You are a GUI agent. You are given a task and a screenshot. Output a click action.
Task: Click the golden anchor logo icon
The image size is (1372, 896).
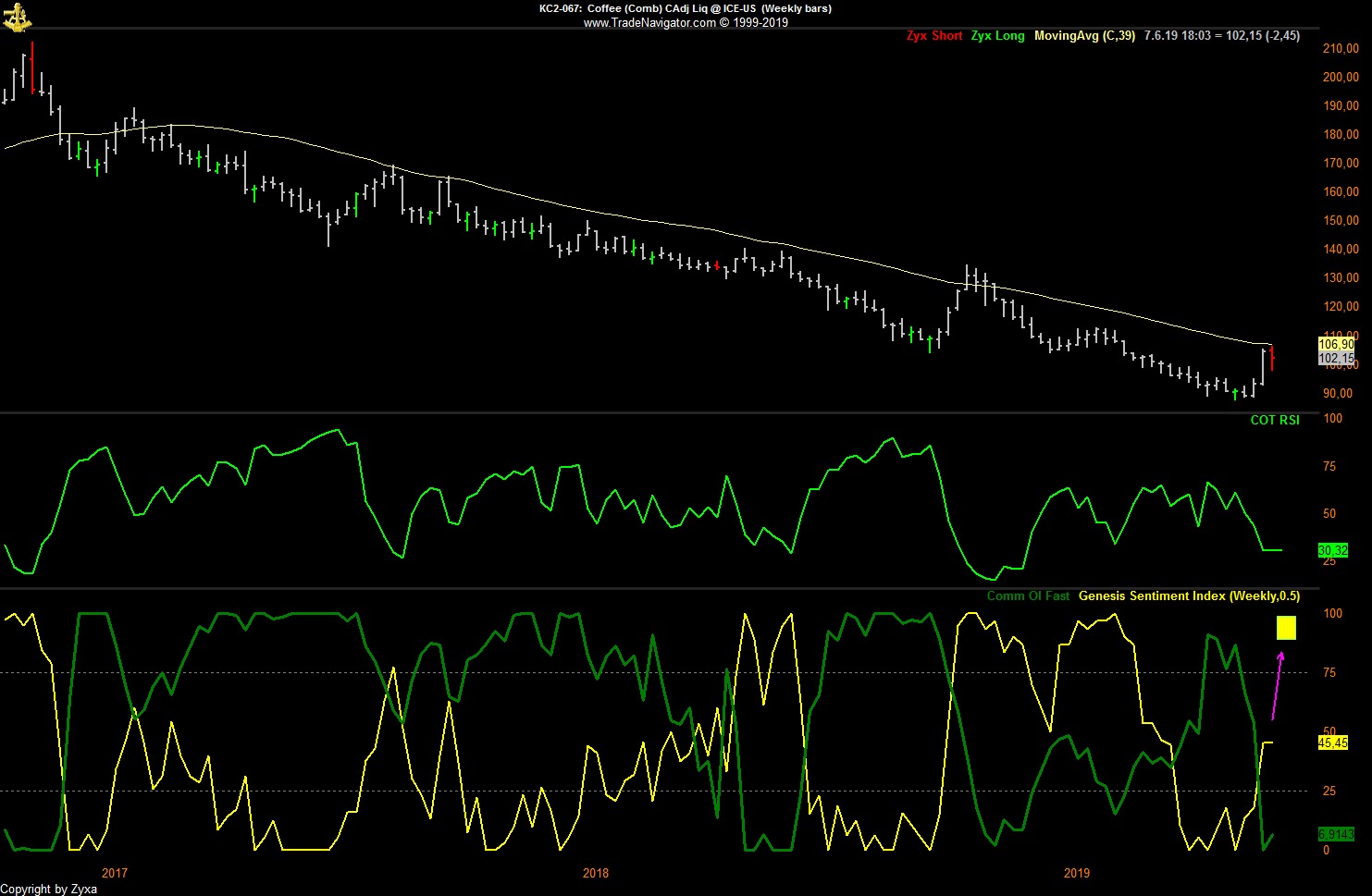click(17, 17)
